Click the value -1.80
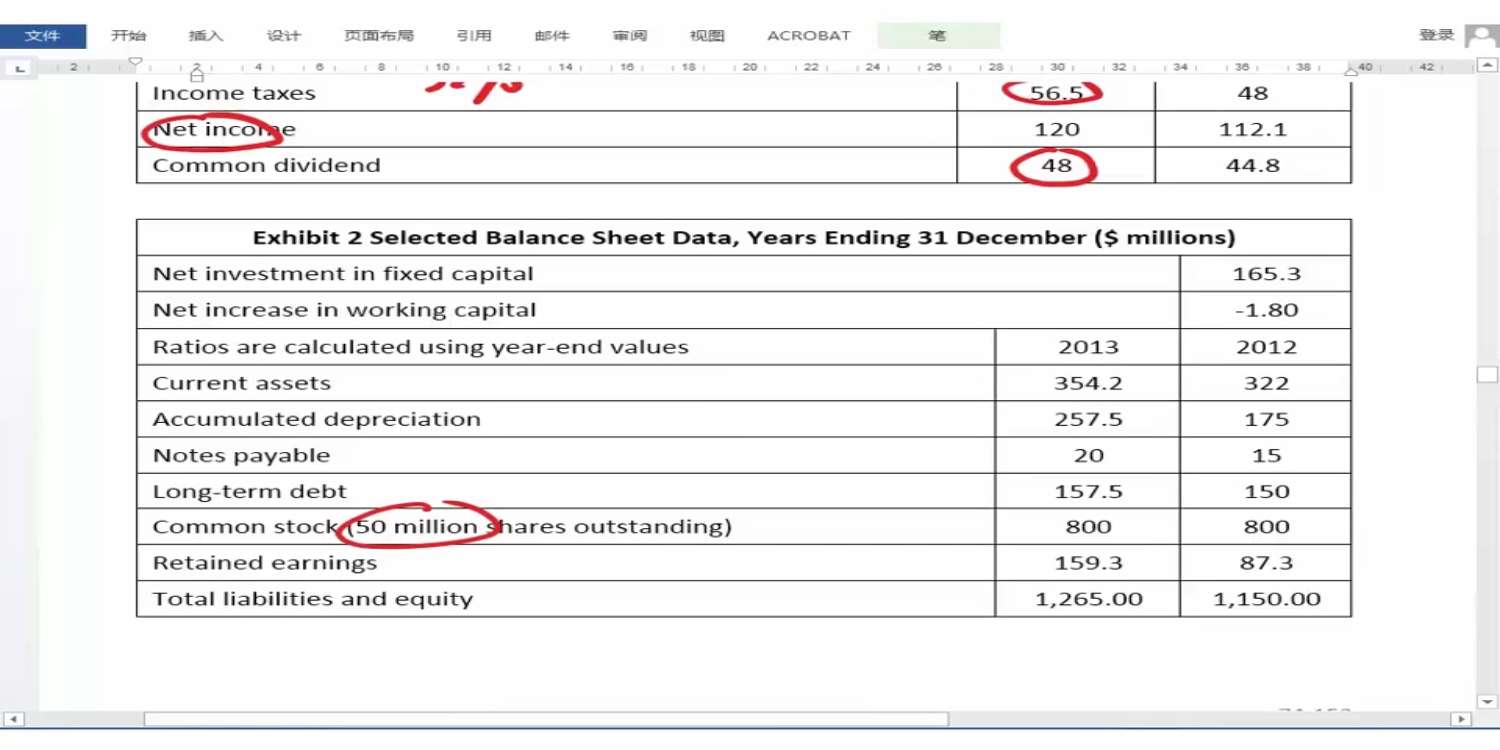Viewport: 1500px width, 750px height. click(x=1267, y=310)
